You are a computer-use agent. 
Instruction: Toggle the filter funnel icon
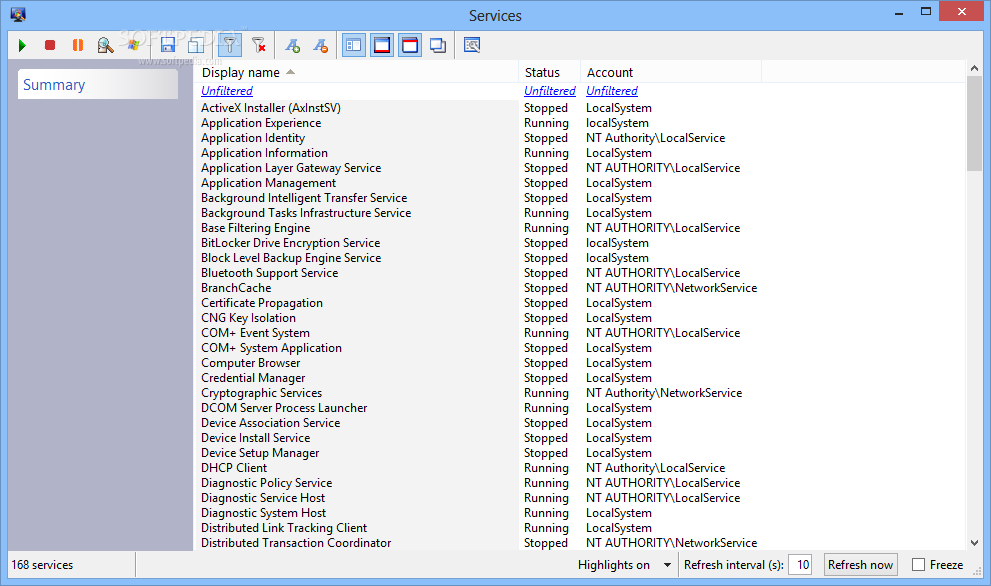click(229, 46)
